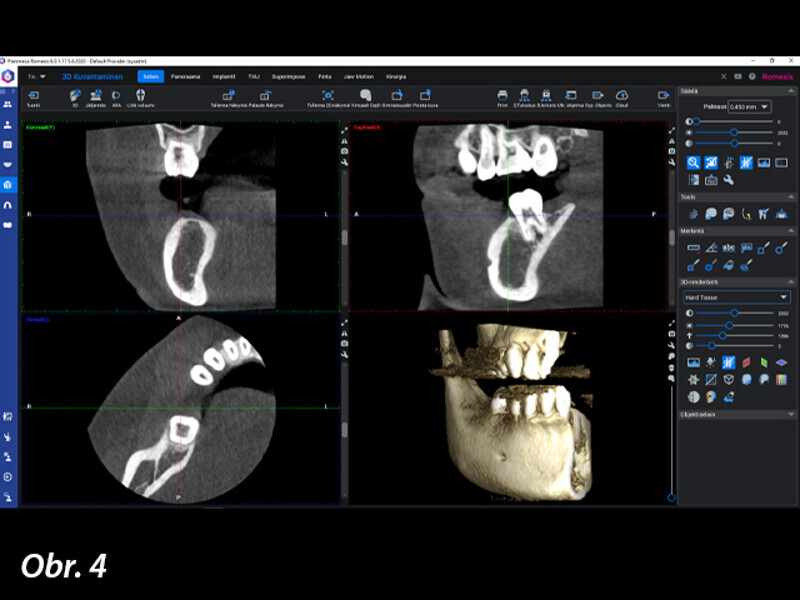Click the tooth icon in the Tools panel
Viewport: 800px width, 600px height.
click(764, 213)
